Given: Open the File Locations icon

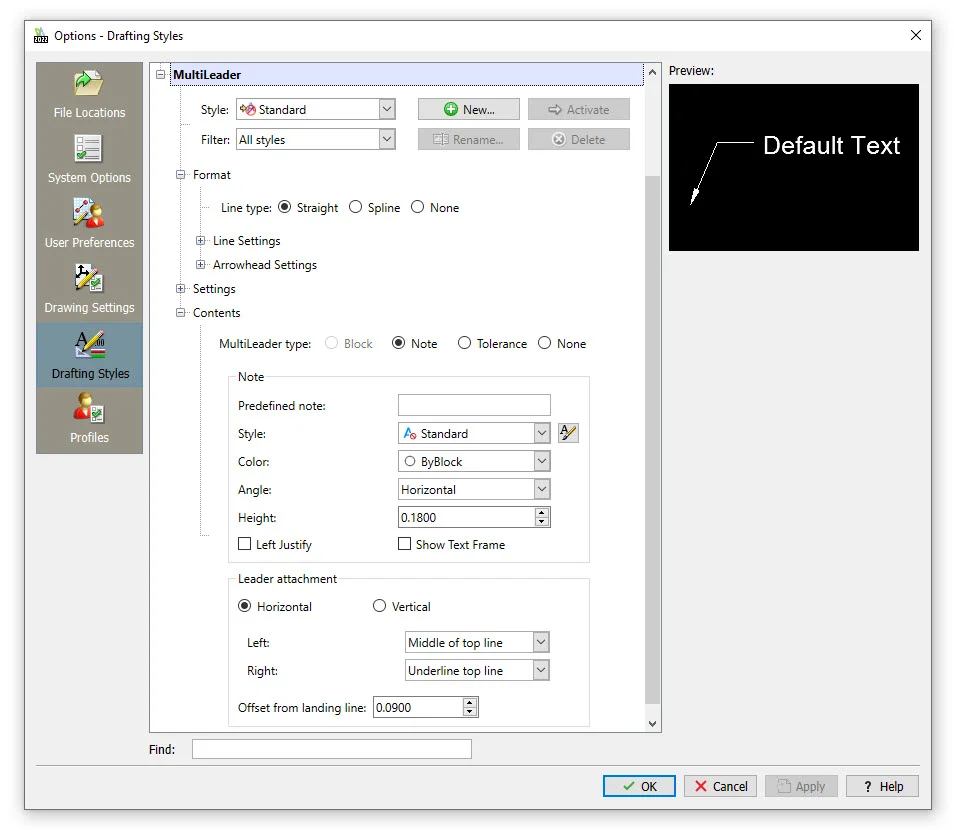Looking at the screenshot, I should pyautogui.click(x=89, y=84).
